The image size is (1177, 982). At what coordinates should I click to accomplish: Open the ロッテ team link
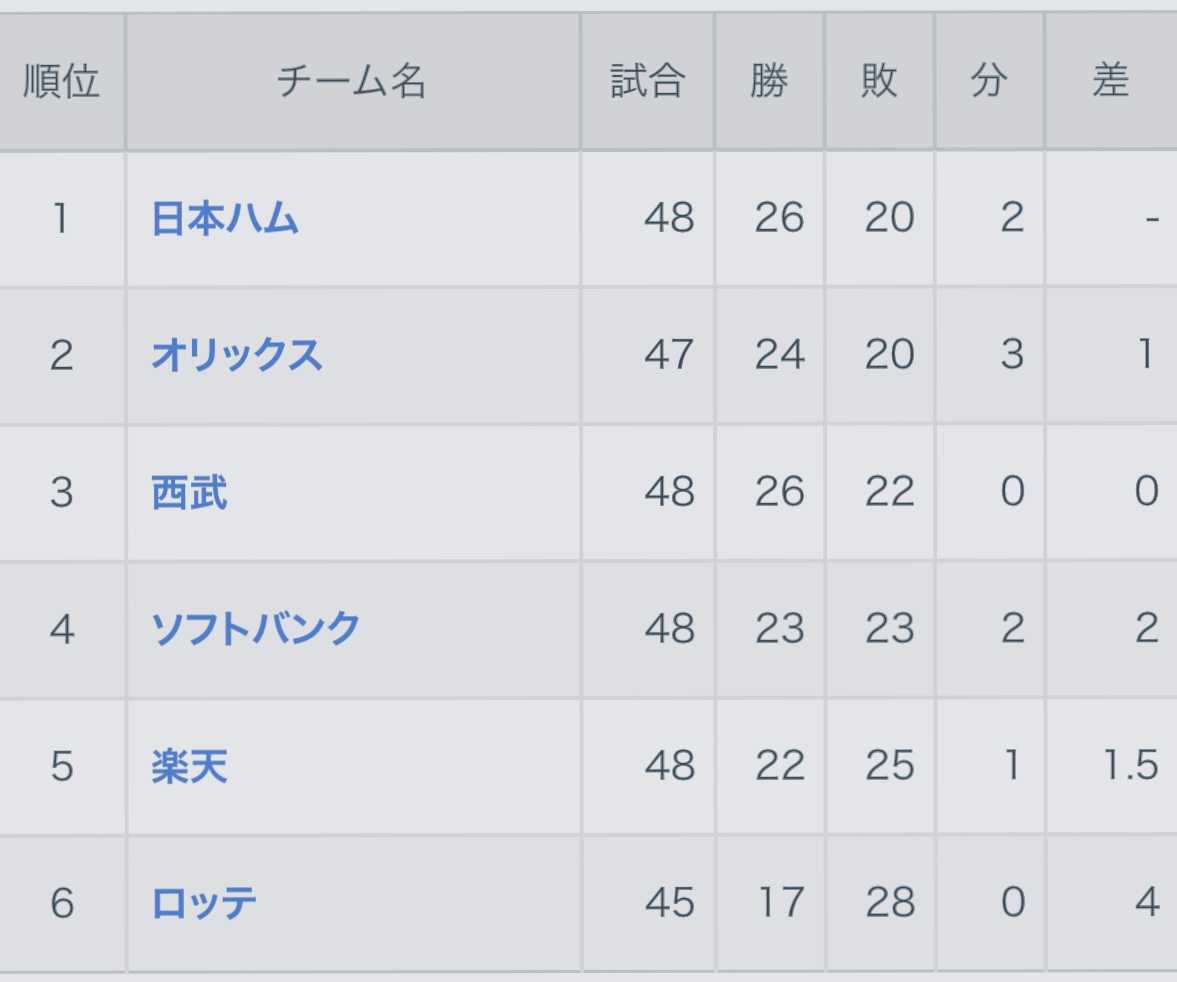click(x=203, y=903)
